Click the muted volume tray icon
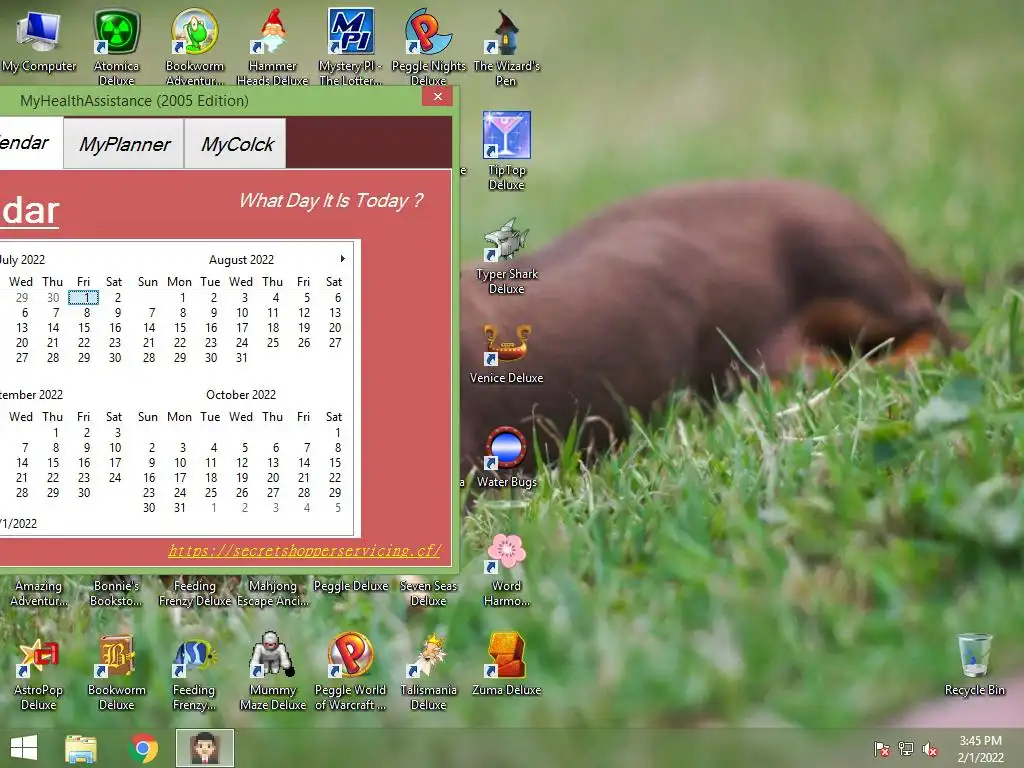 930,748
